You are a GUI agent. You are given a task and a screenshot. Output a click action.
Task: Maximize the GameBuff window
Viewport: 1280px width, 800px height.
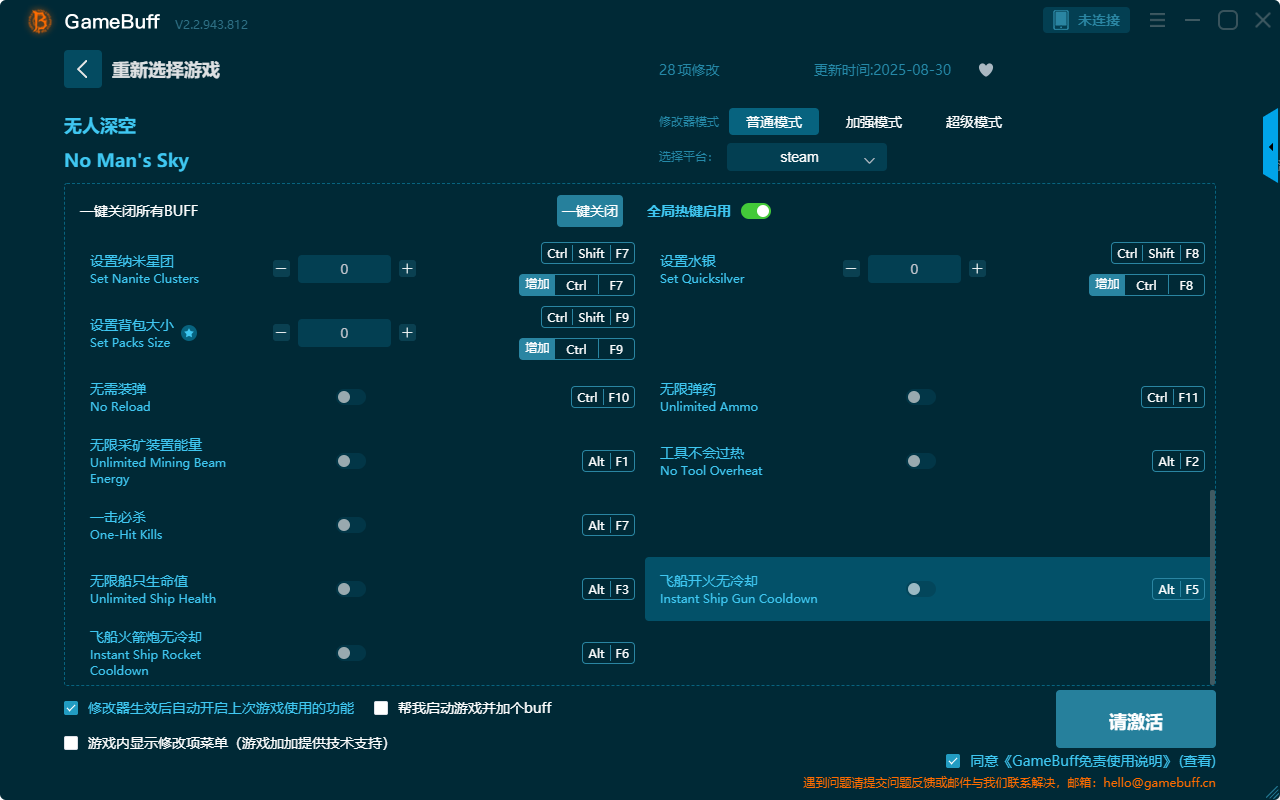[x=1228, y=20]
